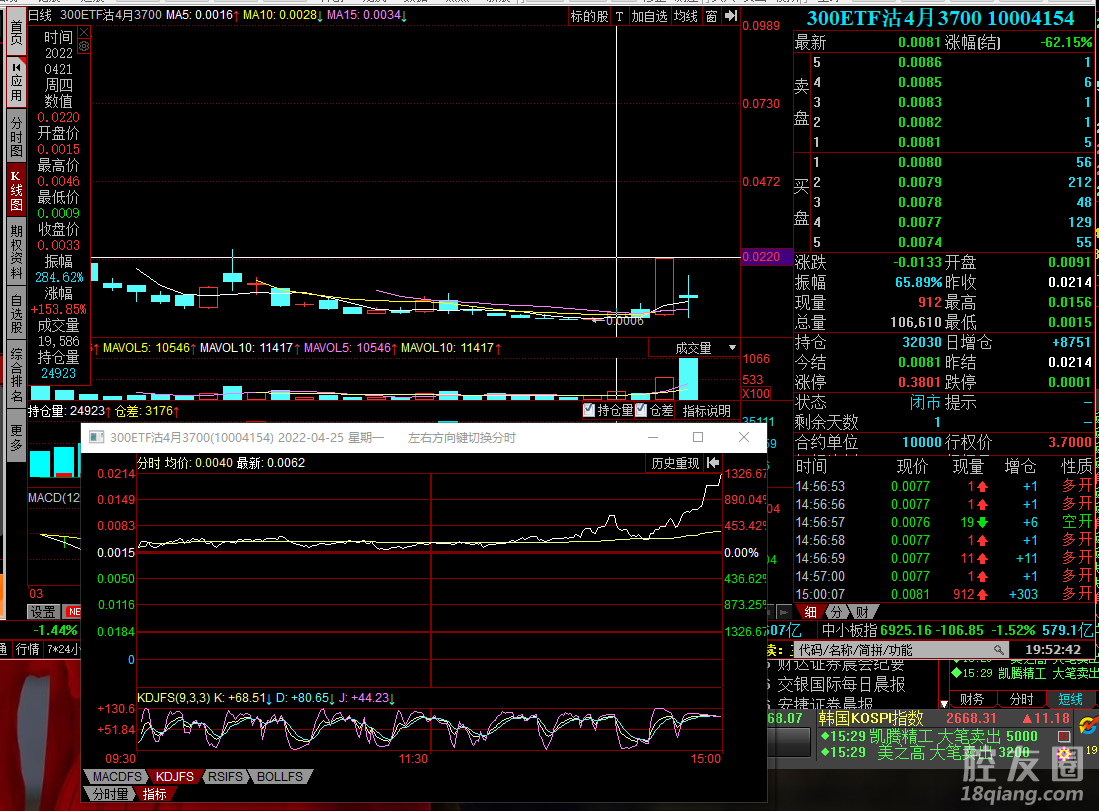Click the right-arrow collapse icon above the chart

(730, 16)
